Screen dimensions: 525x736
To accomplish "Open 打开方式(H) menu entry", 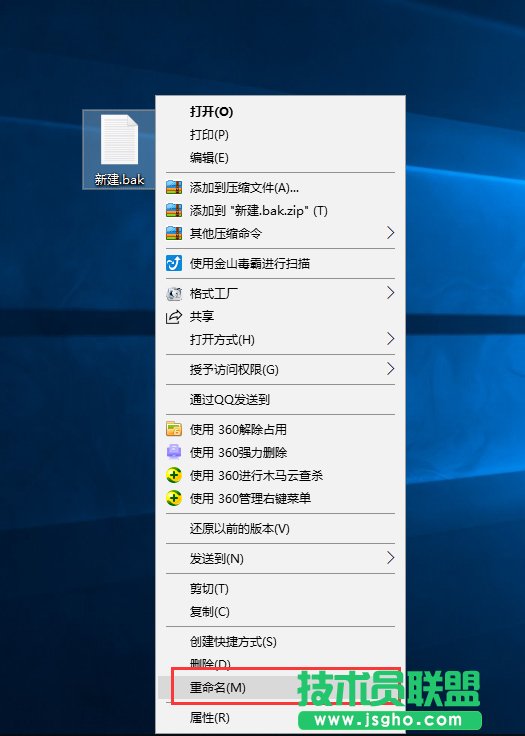I will pos(280,339).
